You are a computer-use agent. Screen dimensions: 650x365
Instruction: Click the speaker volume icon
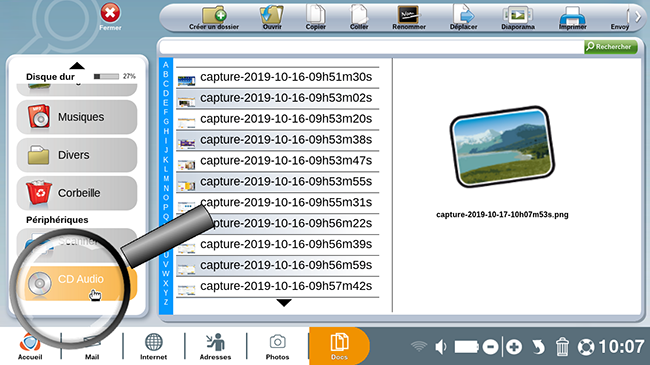pyautogui.click(x=441, y=346)
